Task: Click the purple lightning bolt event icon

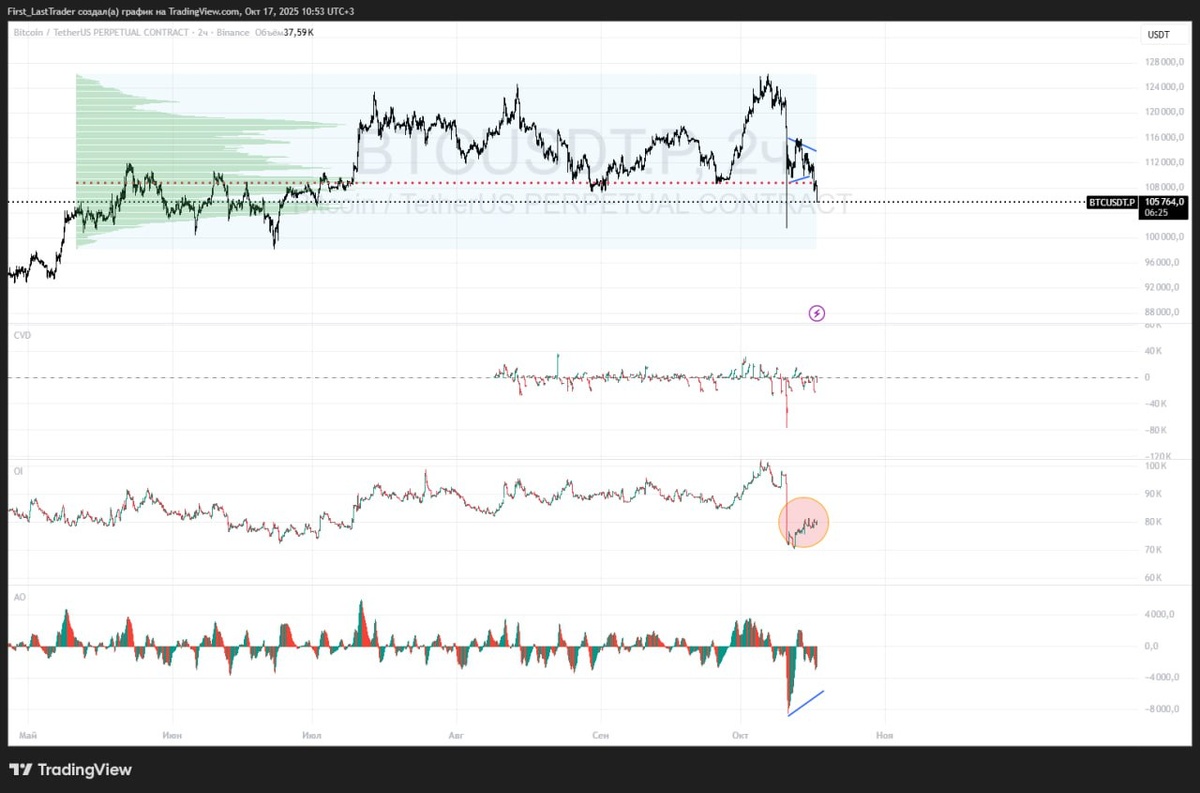Action: (816, 313)
